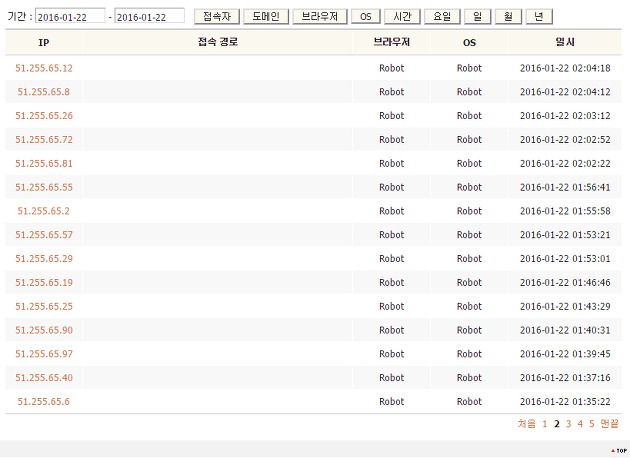
Task: Open IP 51.255.65.26 link
Action: pos(44,116)
